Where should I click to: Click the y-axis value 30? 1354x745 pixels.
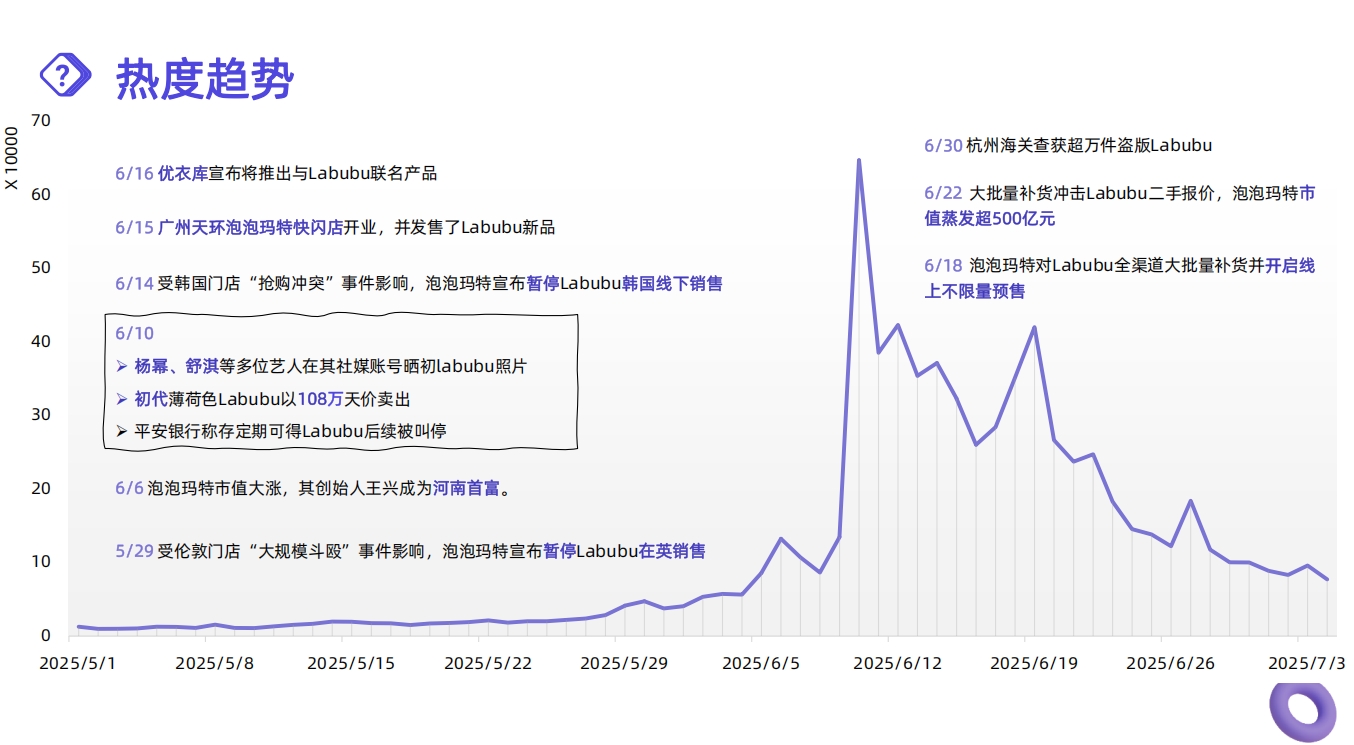41,414
